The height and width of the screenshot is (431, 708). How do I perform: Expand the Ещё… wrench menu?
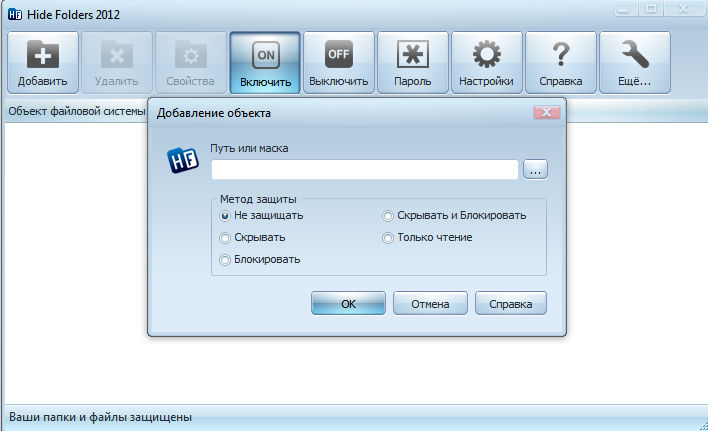tap(634, 61)
